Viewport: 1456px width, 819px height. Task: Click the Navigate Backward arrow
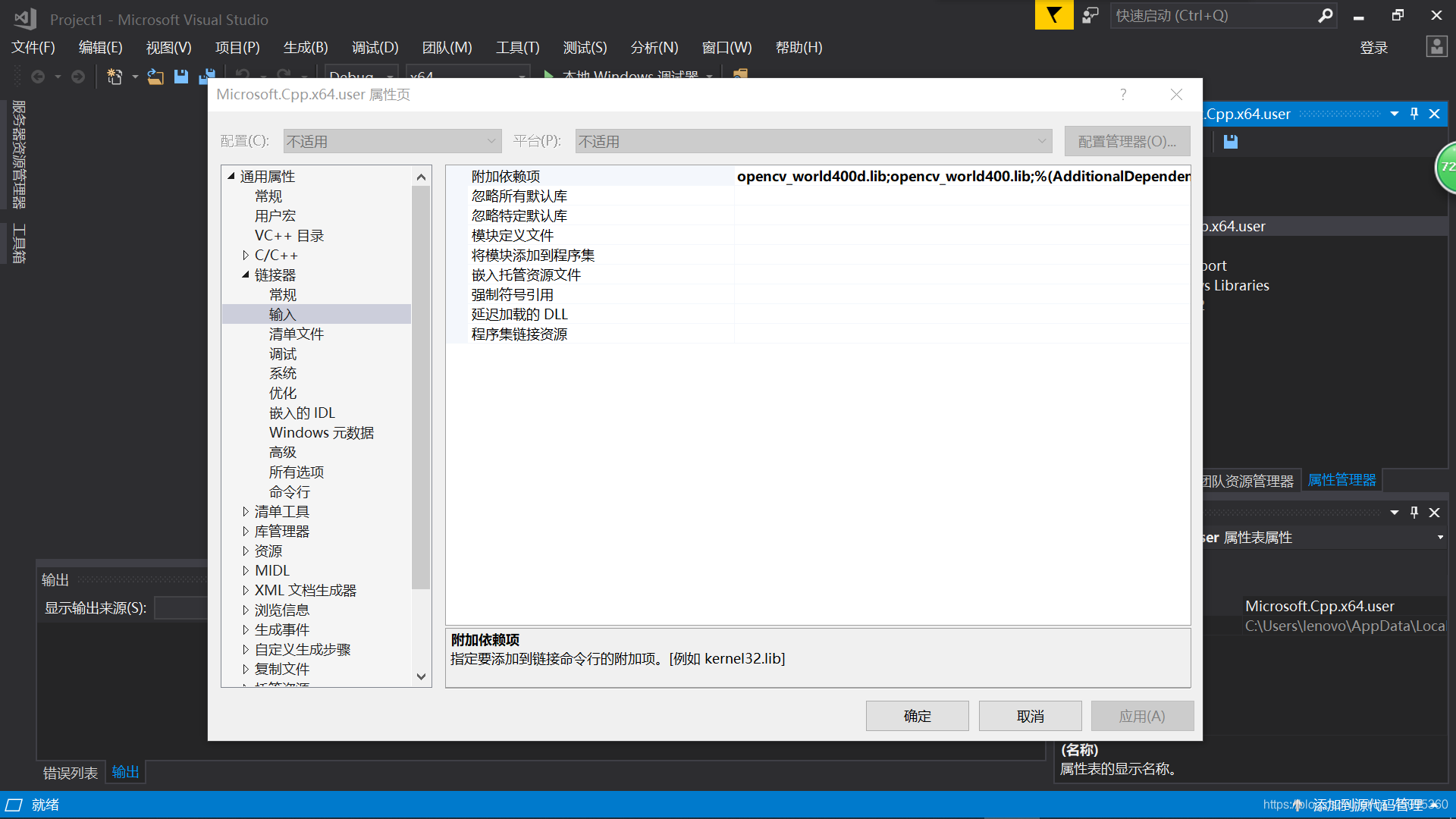pos(38,77)
